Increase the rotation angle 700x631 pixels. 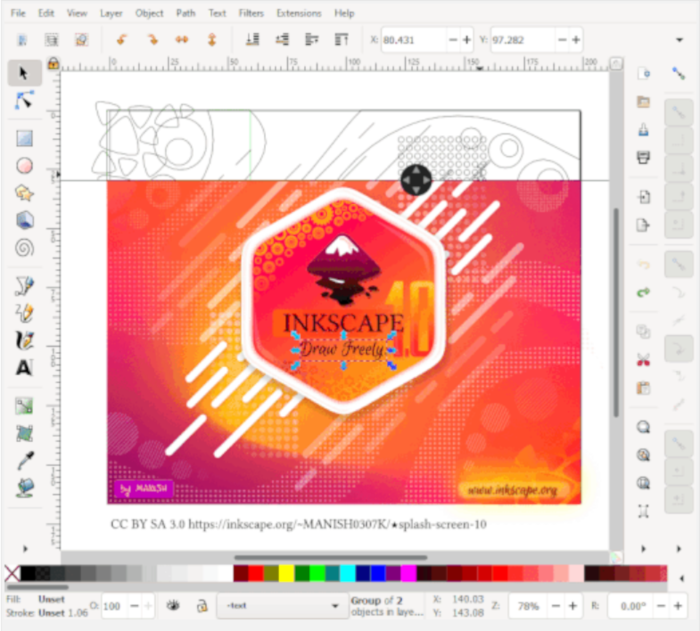coord(678,606)
